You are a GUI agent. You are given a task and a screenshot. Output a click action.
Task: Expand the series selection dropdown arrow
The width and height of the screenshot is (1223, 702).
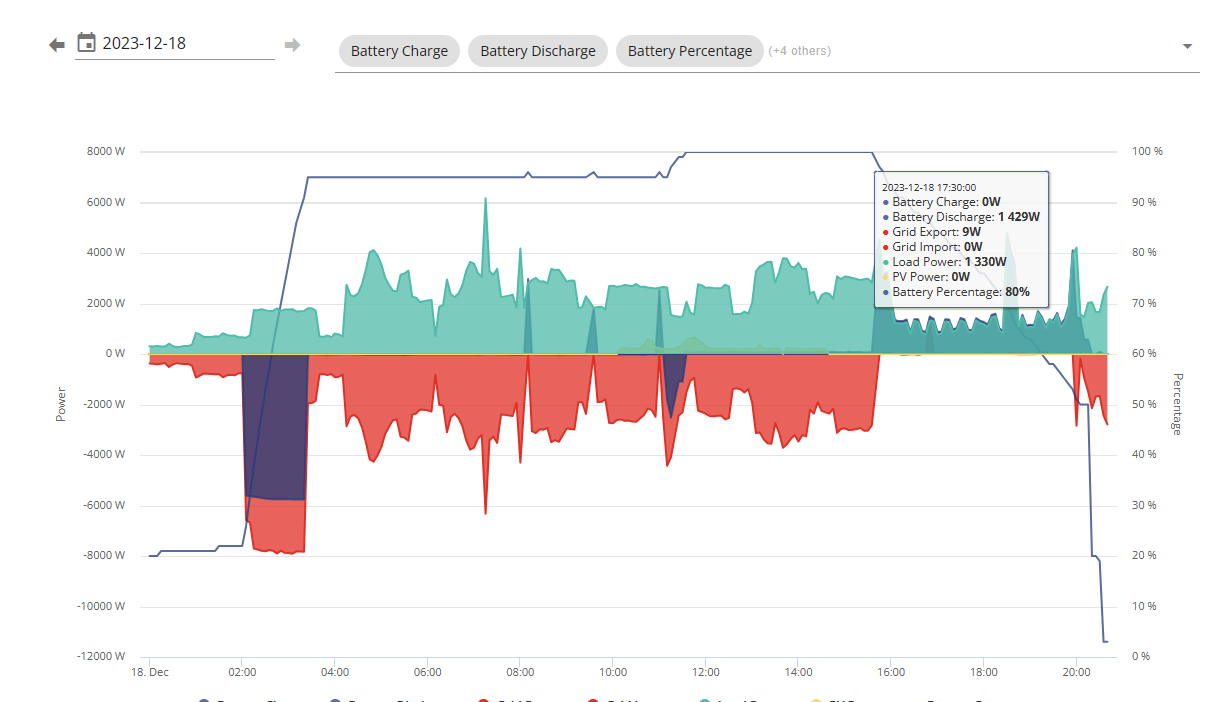pos(1187,47)
